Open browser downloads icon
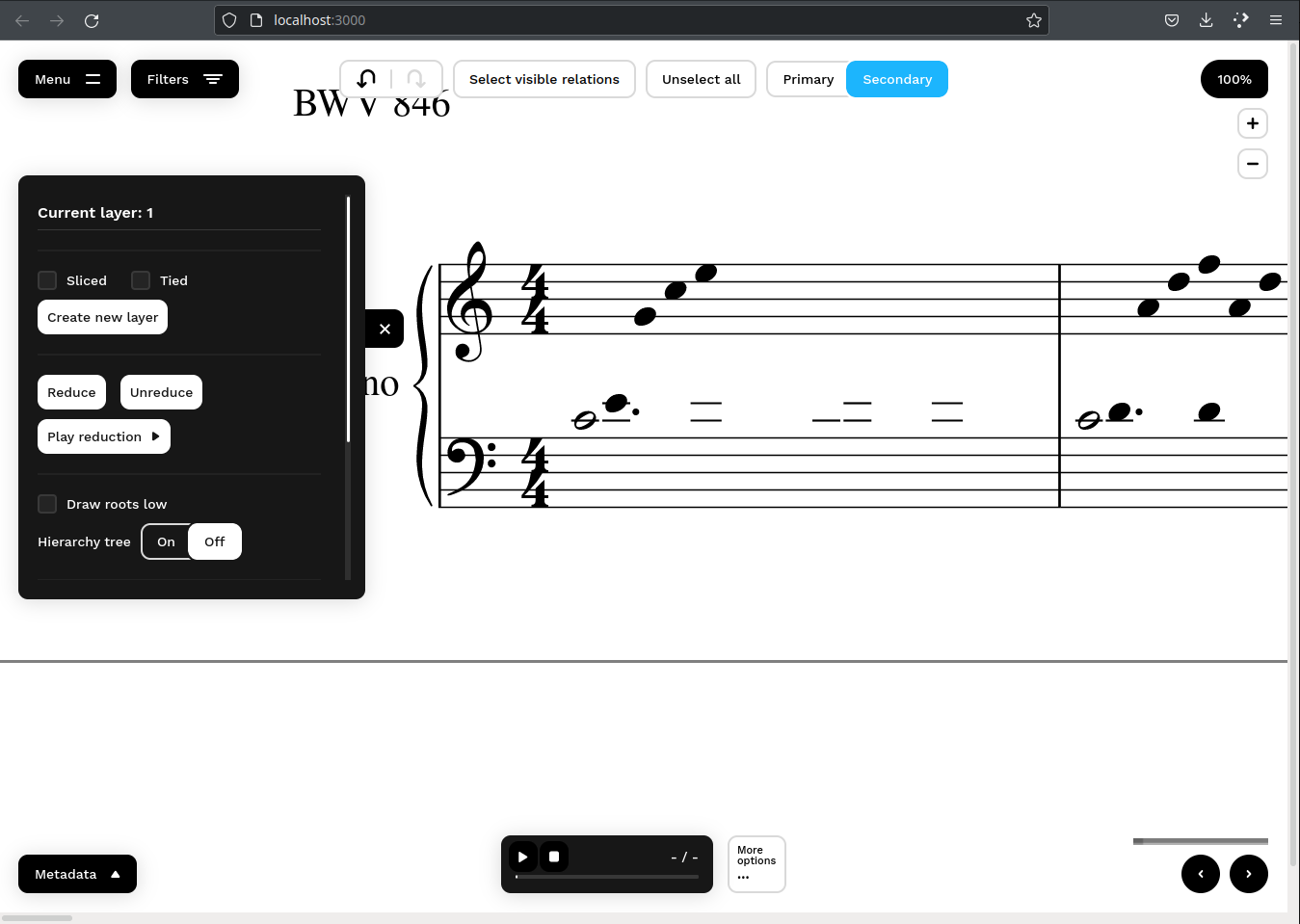Viewport: 1300px width, 924px height. click(x=1206, y=20)
